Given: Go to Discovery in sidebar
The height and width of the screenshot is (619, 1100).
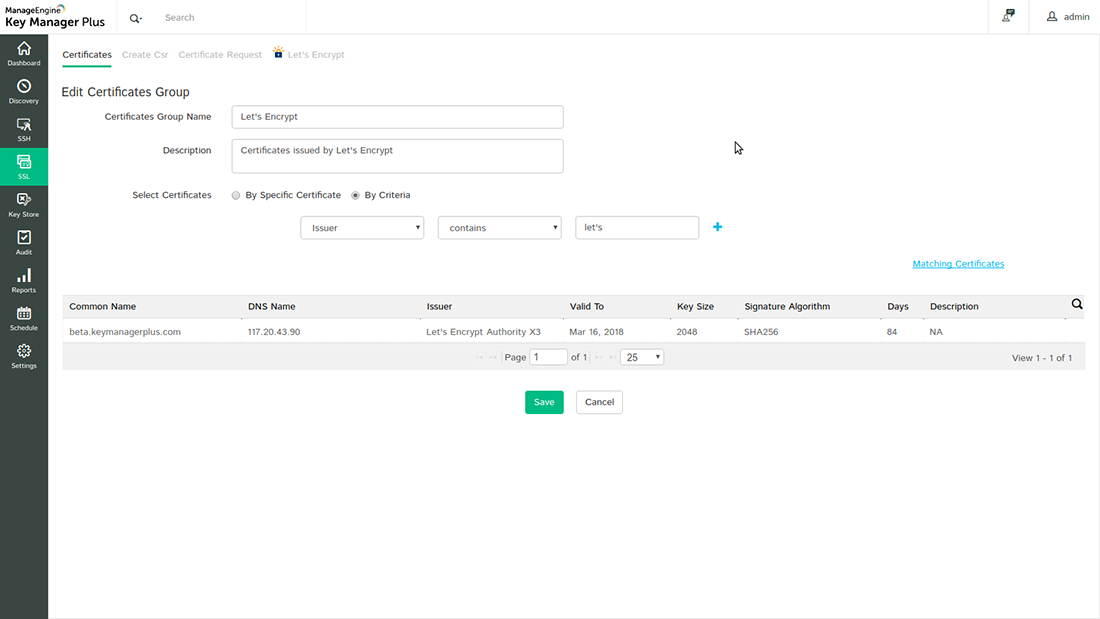Looking at the screenshot, I should (24, 87).
